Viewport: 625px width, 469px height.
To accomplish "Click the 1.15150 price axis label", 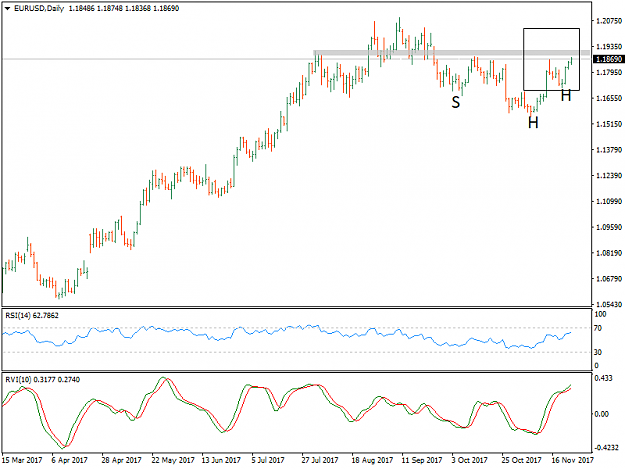I will 609,124.
